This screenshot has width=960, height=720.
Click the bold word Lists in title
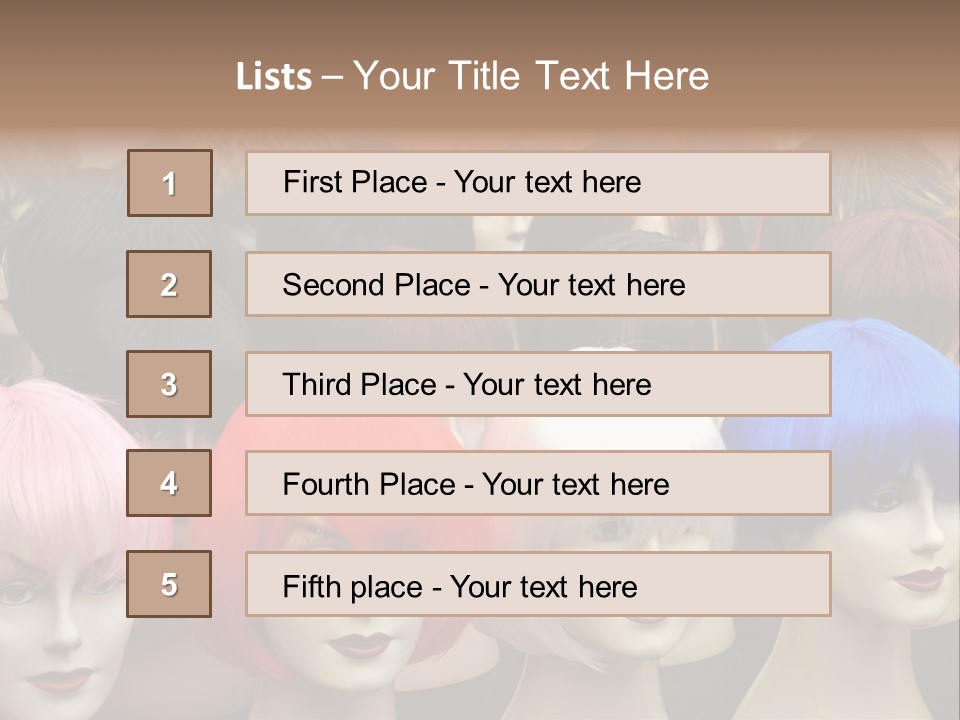pos(274,77)
